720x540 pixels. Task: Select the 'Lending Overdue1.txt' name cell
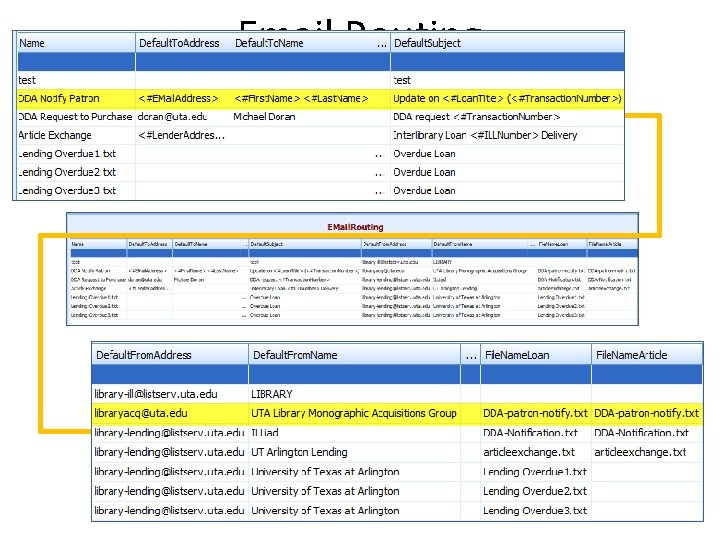coord(76,154)
